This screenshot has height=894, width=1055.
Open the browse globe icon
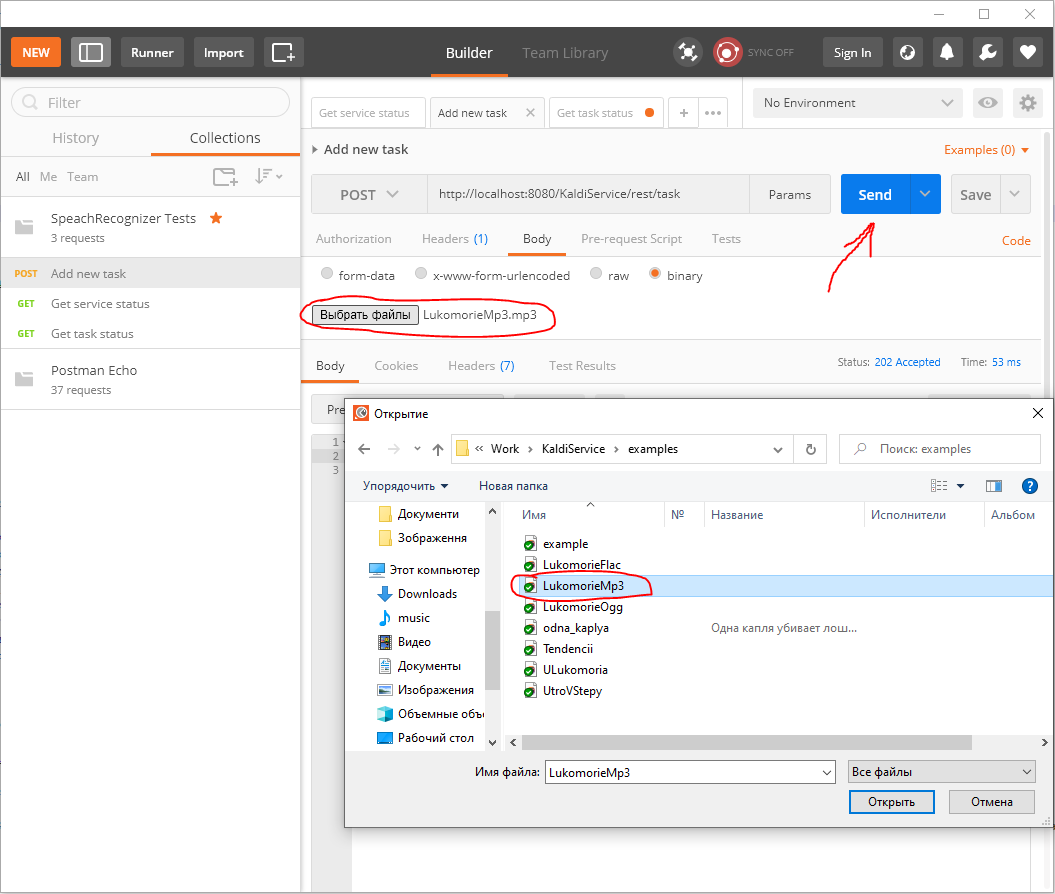coord(907,52)
